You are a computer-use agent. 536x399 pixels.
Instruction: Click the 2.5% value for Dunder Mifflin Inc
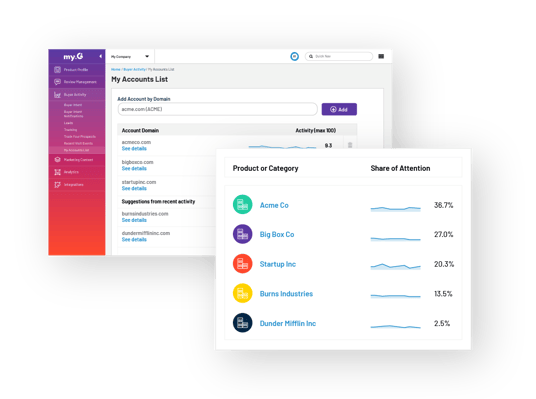coord(442,323)
